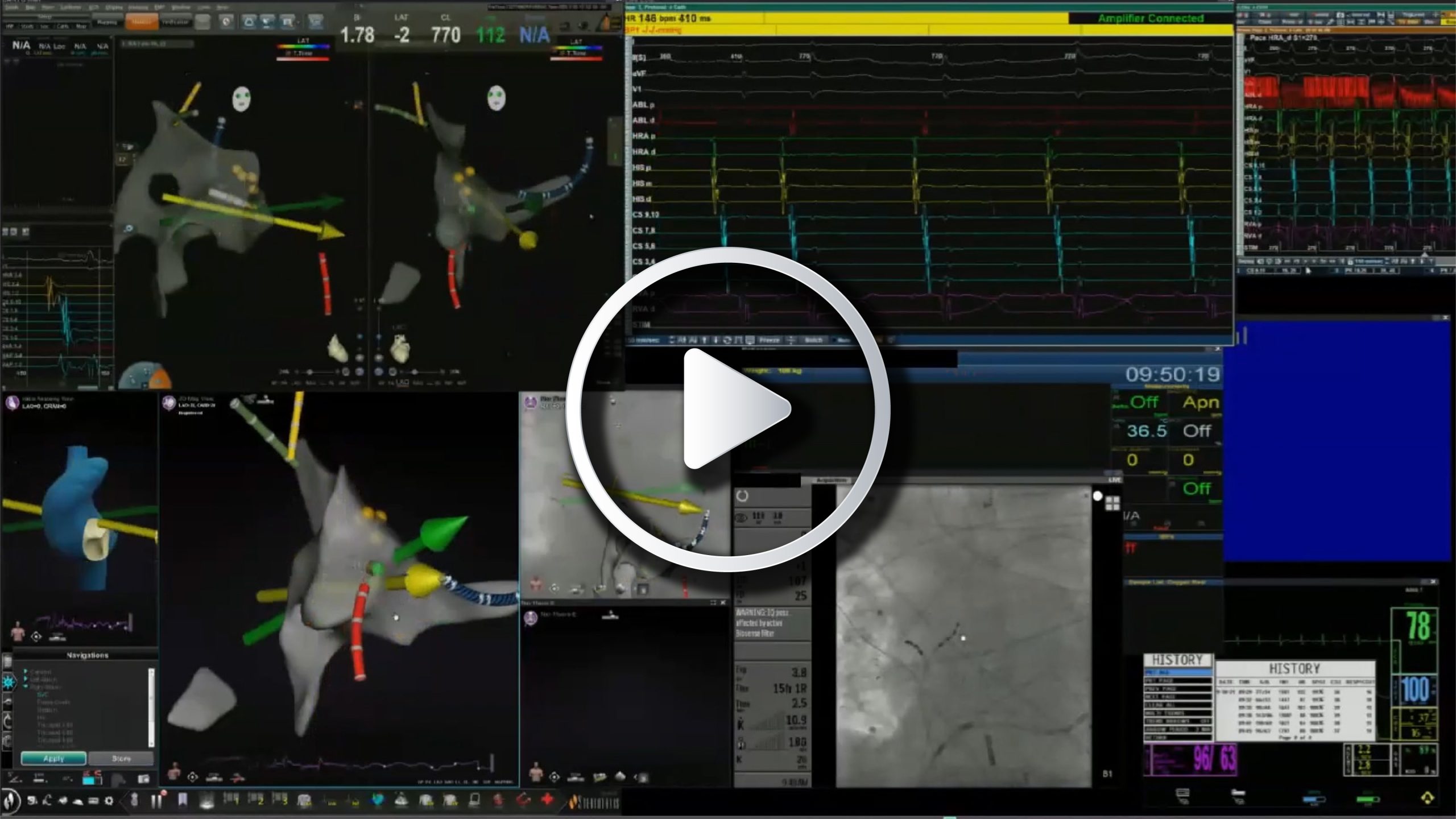Viewport: 1456px width, 819px height.
Task: Click the white face orientation marker in left map
Action: 241,99
